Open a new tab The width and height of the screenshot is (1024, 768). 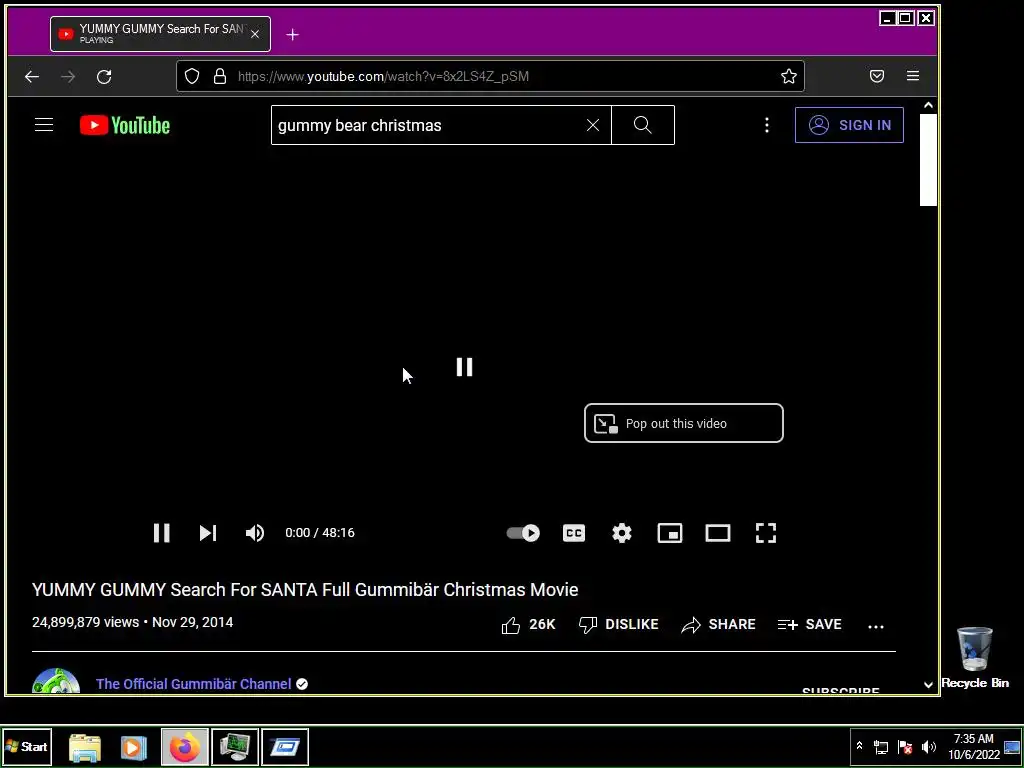click(293, 35)
